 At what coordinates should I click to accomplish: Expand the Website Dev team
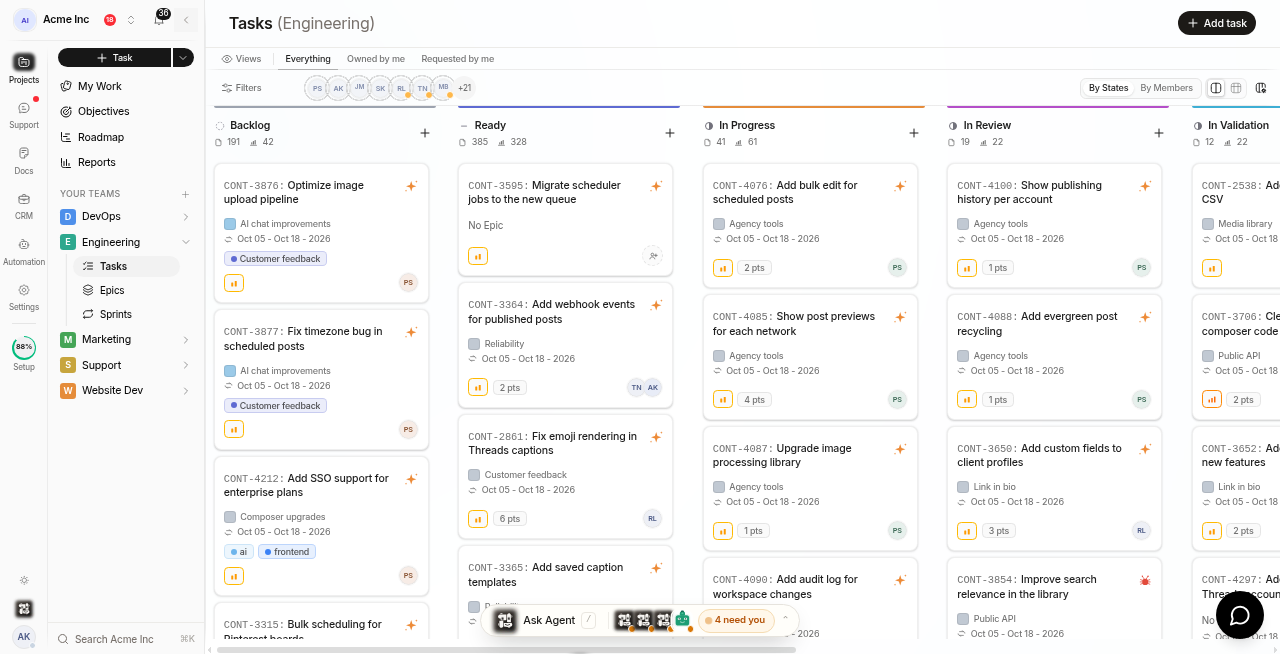(x=186, y=391)
